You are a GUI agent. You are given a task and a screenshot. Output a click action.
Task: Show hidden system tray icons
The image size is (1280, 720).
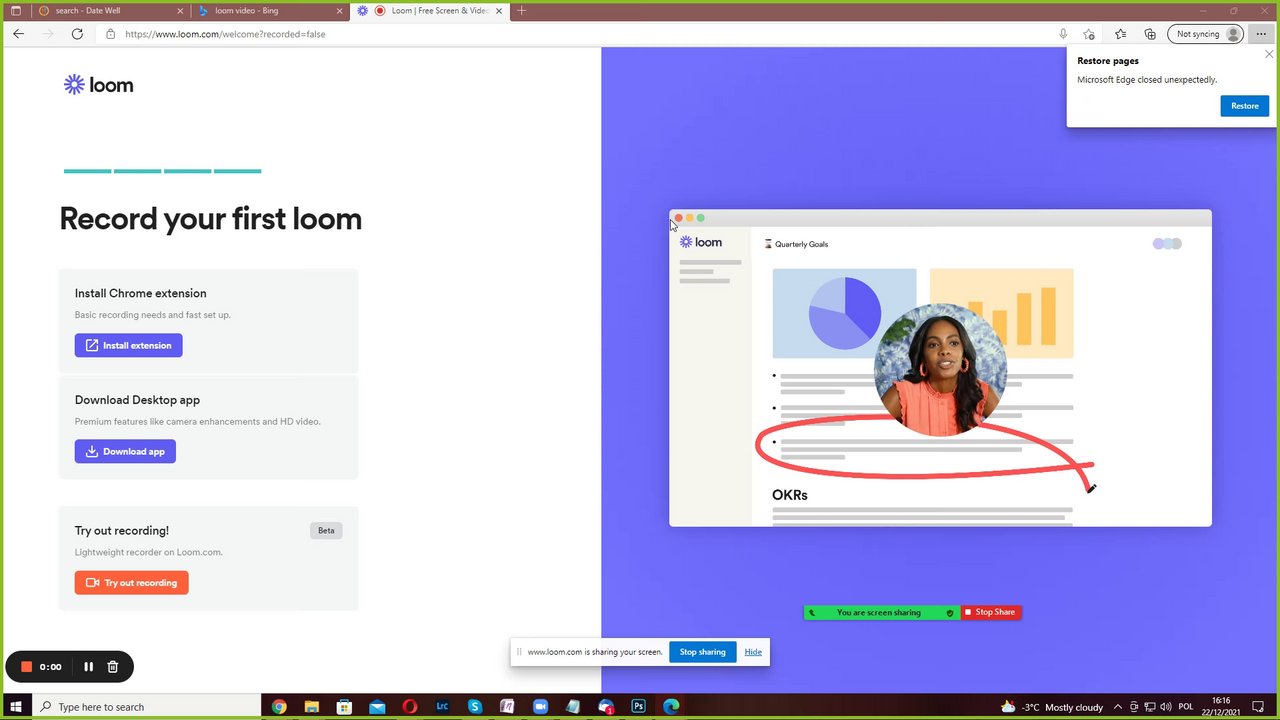[x=1118, y=707]
